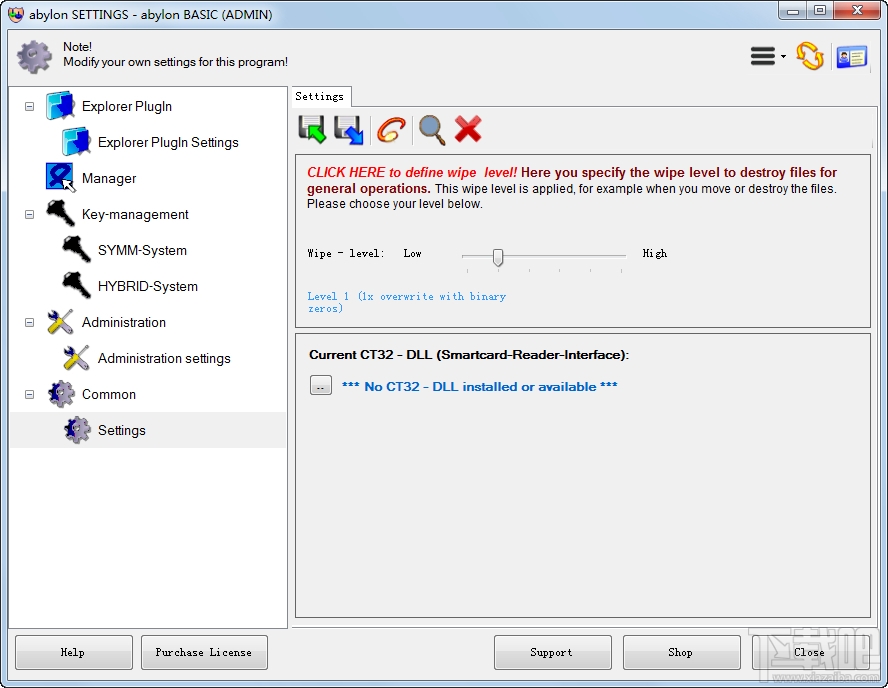The image size is (888, 688).
Task: Click the Purchase License button
Action: click(204, 652)
